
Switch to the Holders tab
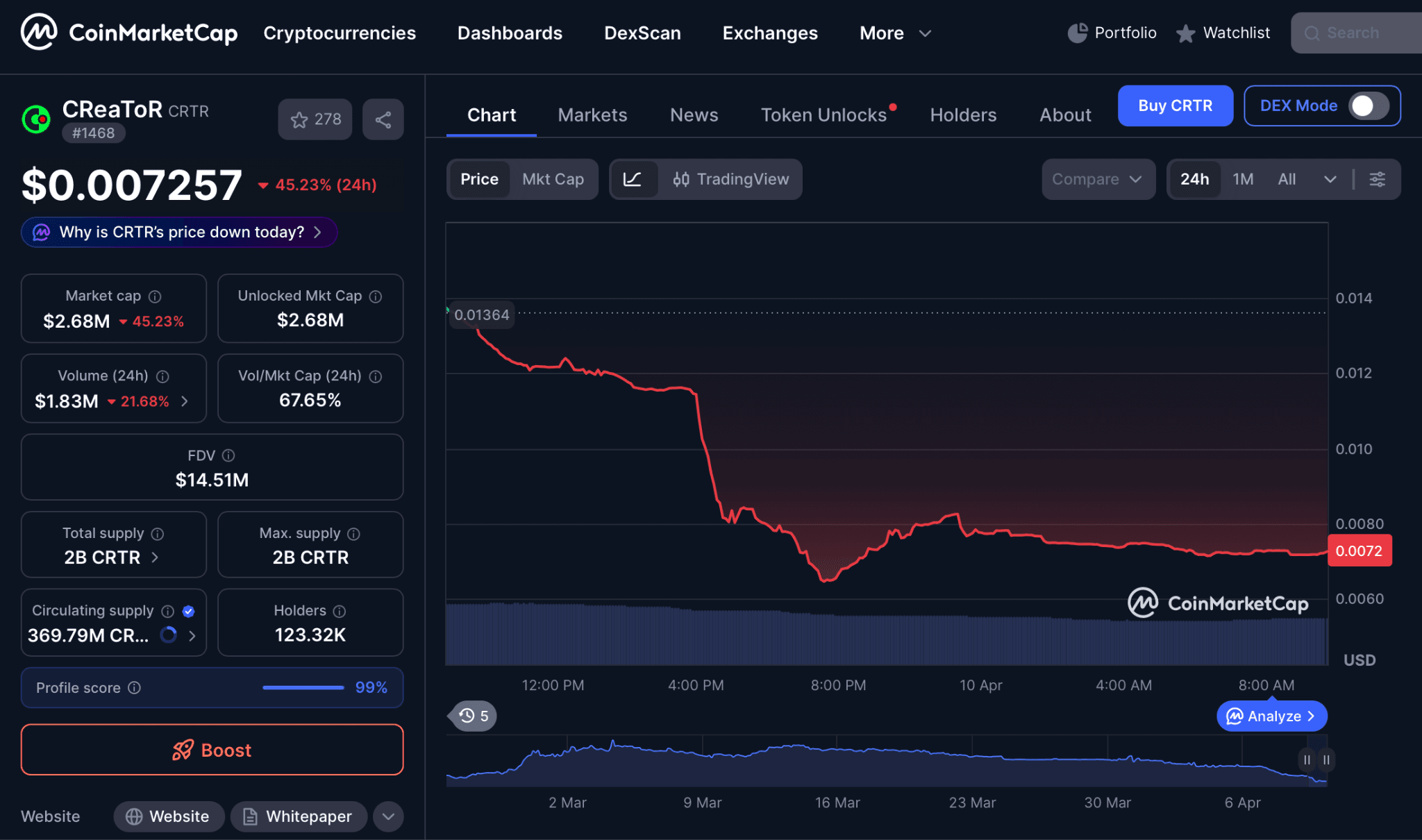coord(962,115)
